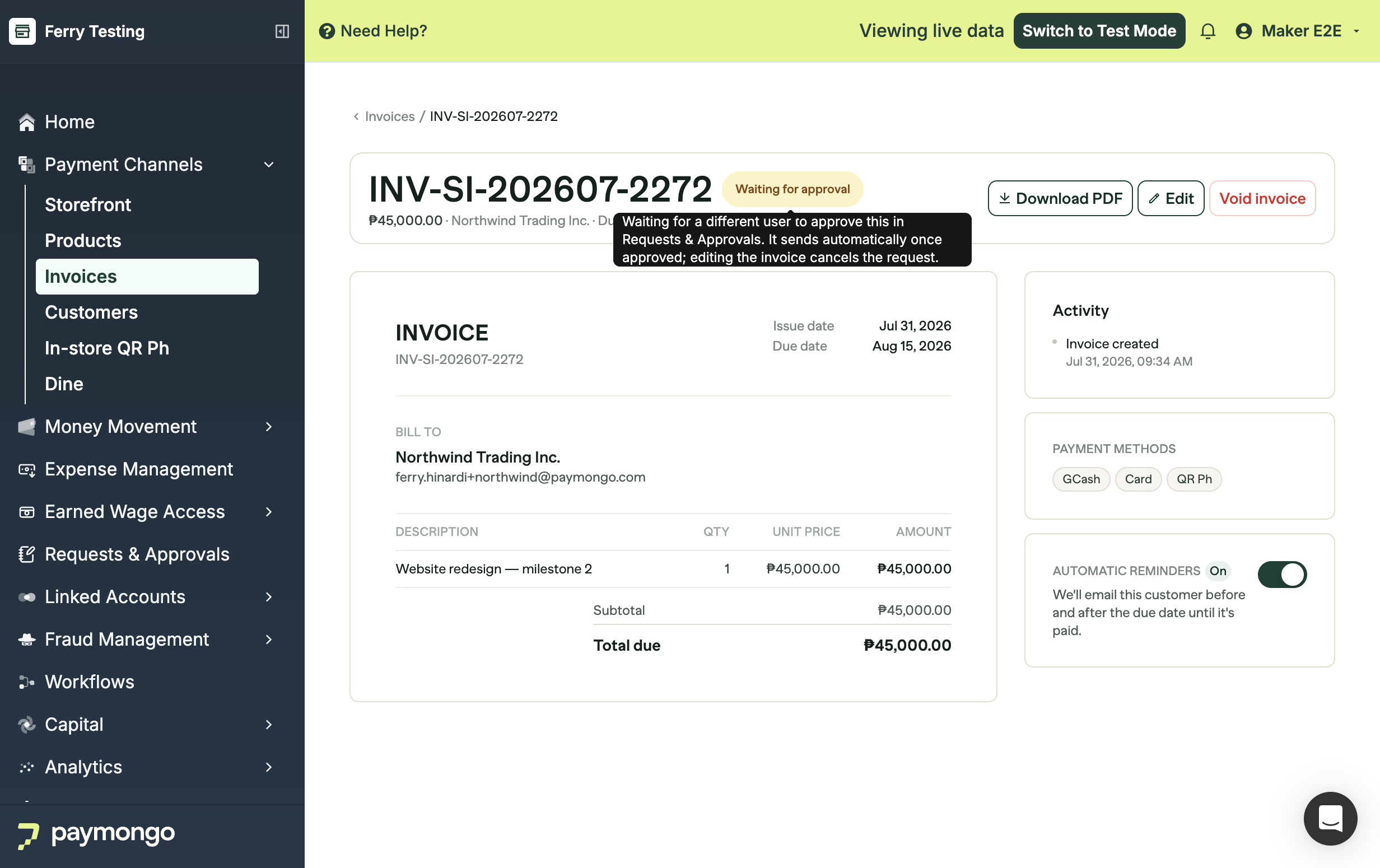The width and height of the screenshot is (1380, 868).
Task: Navigate to In-store QR Ph
Action: (147, 348)
